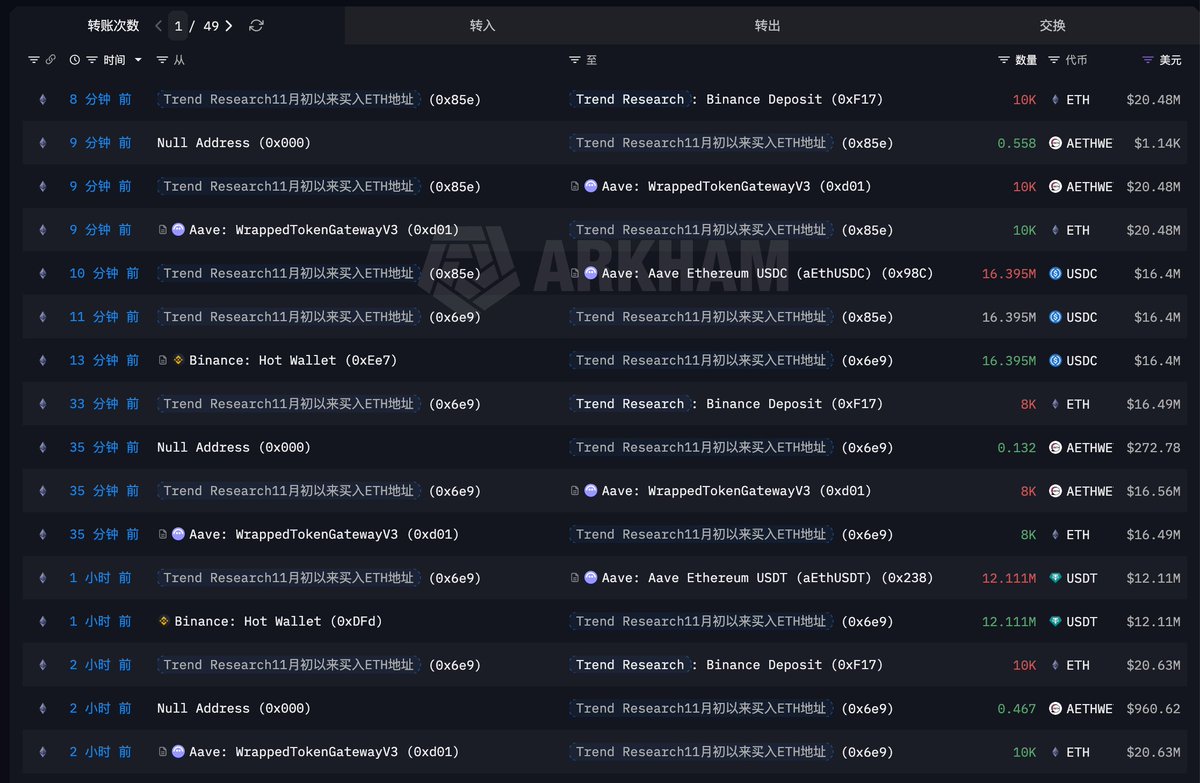Click Ethereum chain icon in 13 分钟 row
Viewport: 1200px width, 783px height.
pos(42,361)
